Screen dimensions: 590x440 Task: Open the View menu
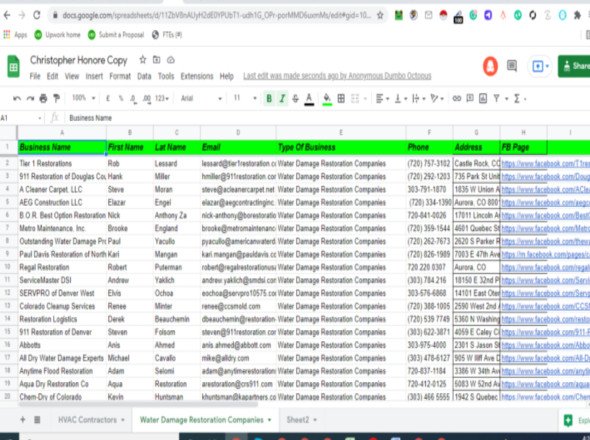click(x=71, y=76)
